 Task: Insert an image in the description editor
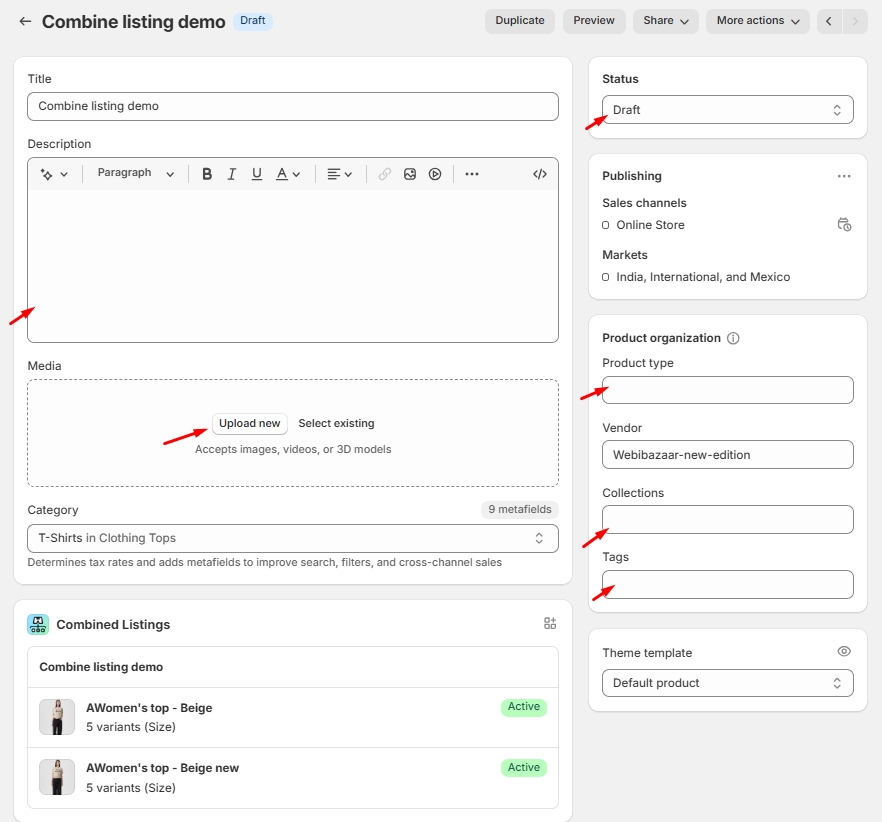point(410,174)
